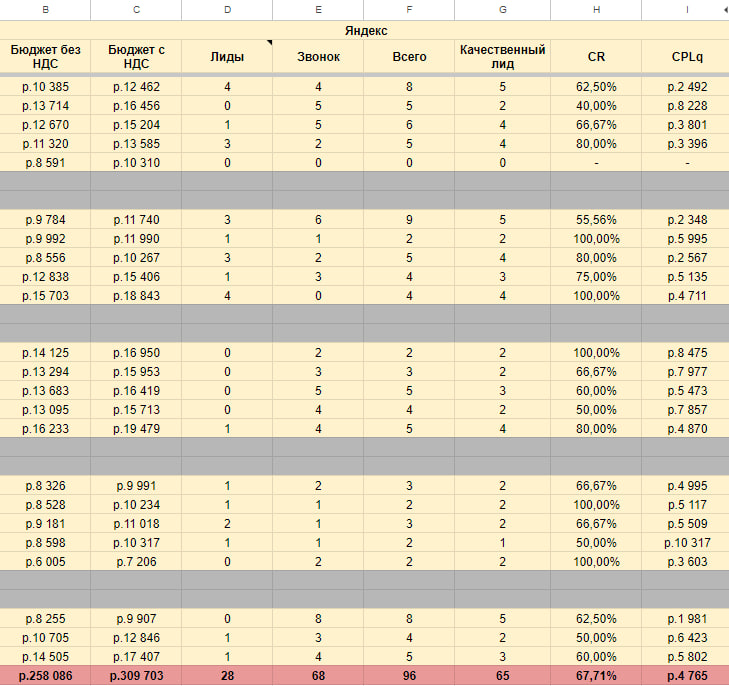This screenshot has height=686, width=729.
Task: Click the total budget cell р.258 086
Action: pos(45,675)
